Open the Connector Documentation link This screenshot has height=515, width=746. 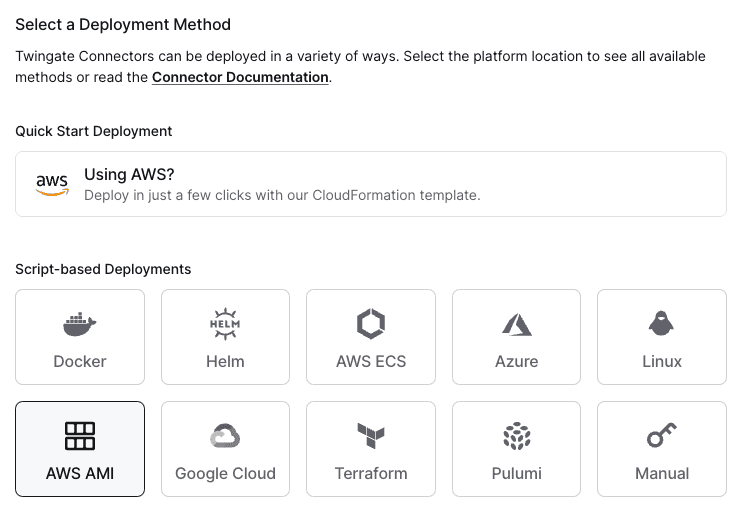(x=240, y=77)
